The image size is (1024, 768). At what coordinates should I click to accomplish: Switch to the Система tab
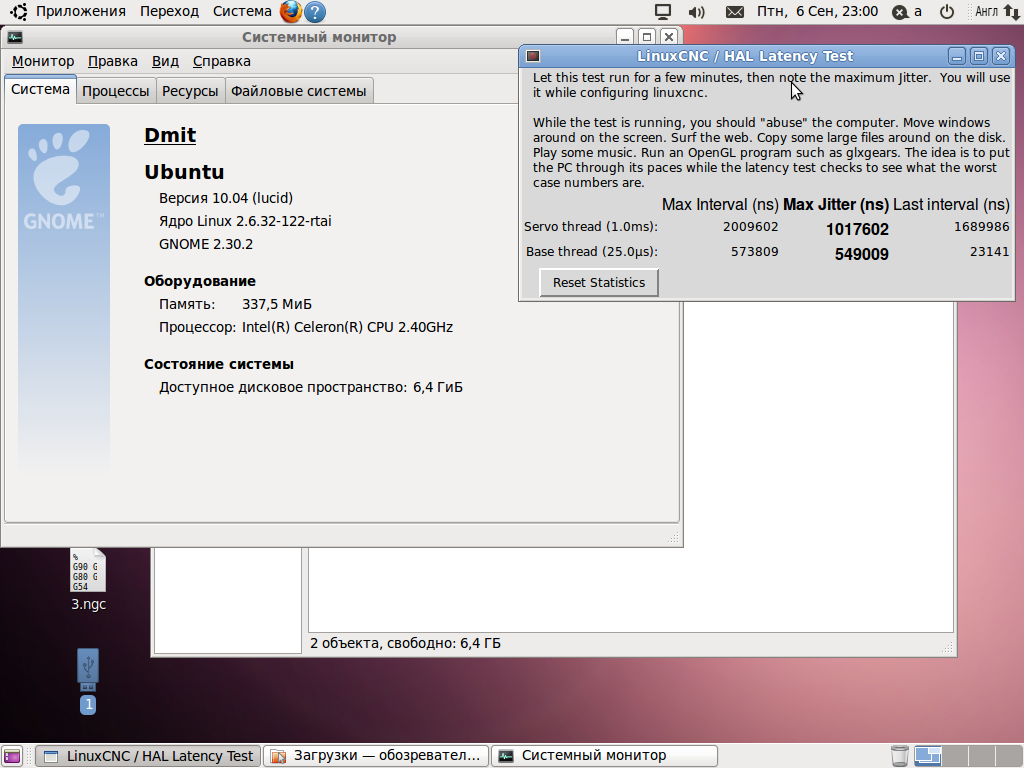(40, 89)
